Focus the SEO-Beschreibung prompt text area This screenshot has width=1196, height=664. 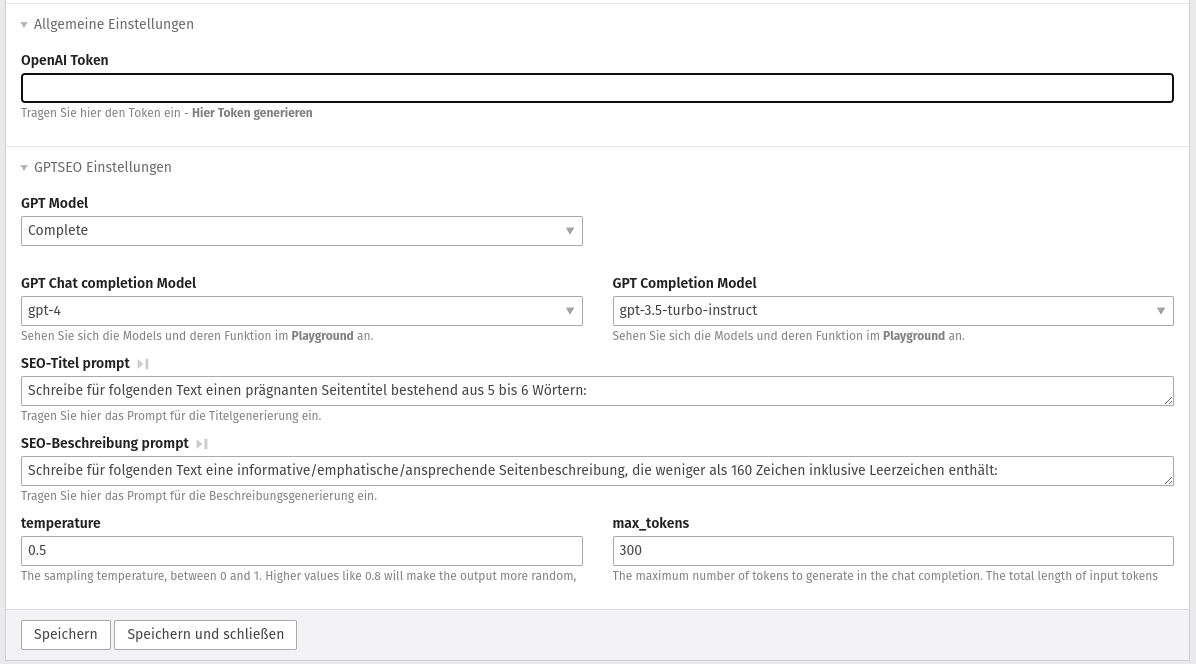coord(596,471)
